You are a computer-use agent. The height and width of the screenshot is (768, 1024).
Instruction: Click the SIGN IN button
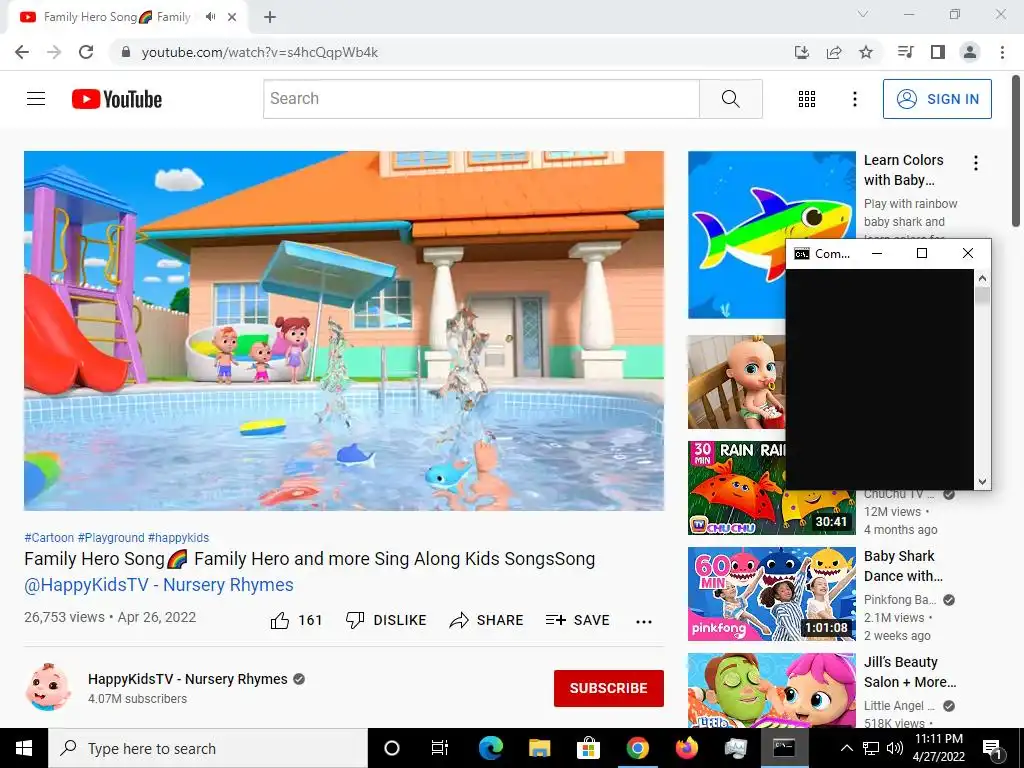[937, 99]
